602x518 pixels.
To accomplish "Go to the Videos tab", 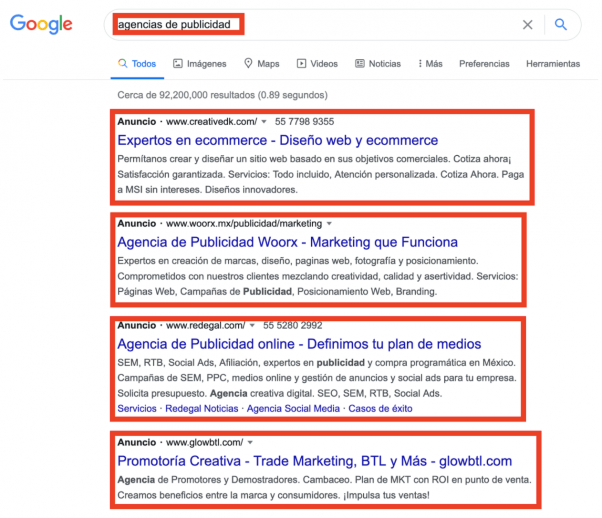I will [317, 64].
